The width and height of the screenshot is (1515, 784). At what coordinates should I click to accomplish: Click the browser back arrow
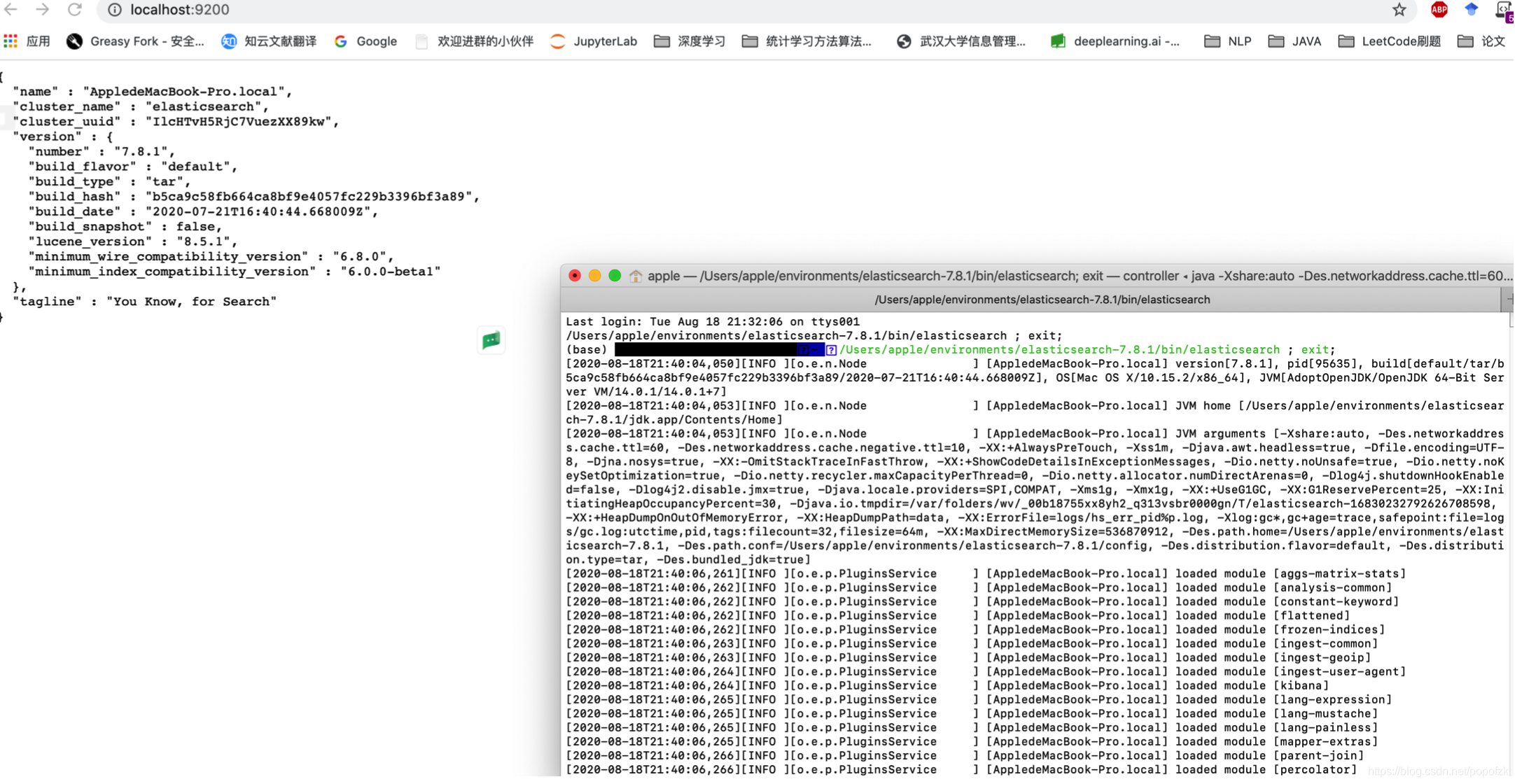pos(11,10)
